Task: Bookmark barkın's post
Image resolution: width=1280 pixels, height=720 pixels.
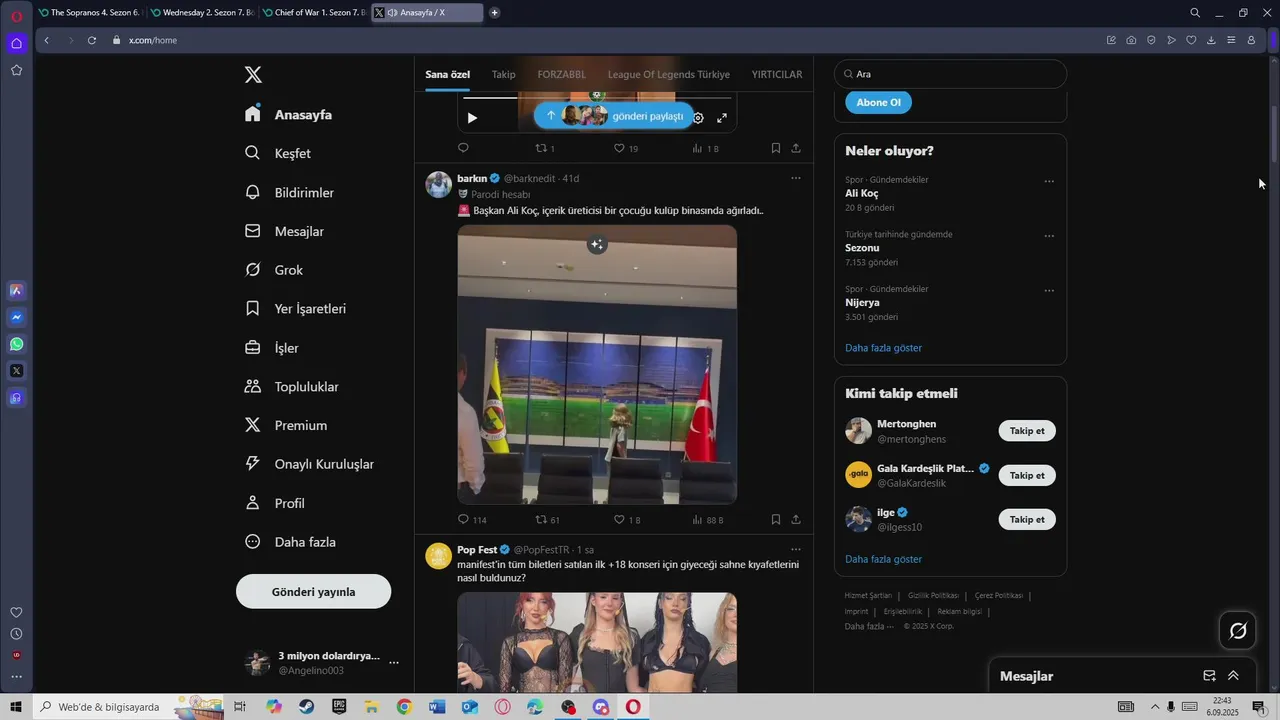Action: [775, 520]
